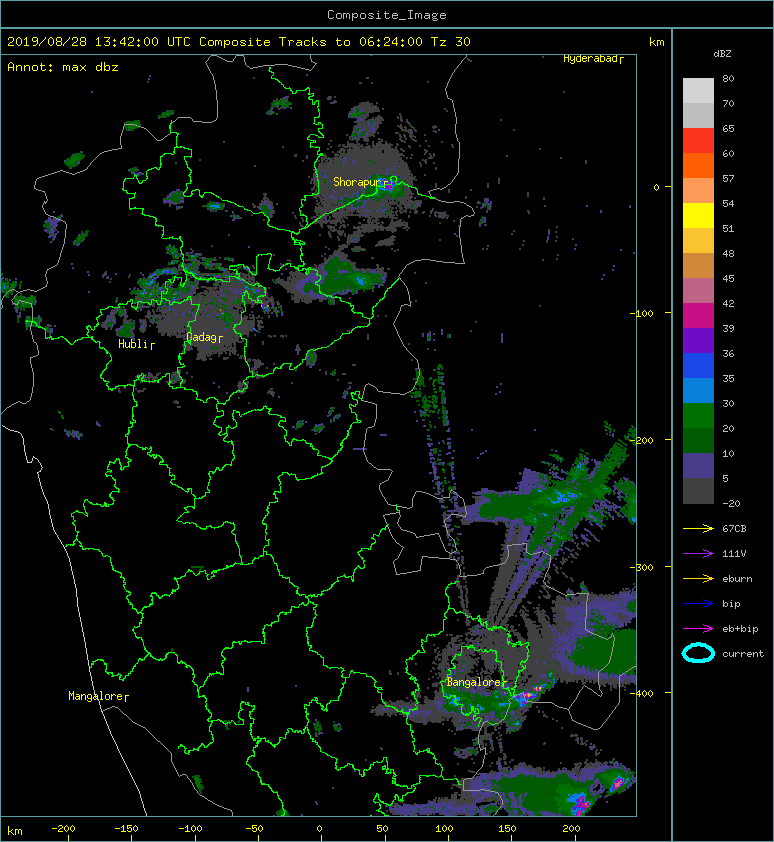
Task: Click the km unit label at bottom-left
Action: click(x=15, y=831)
